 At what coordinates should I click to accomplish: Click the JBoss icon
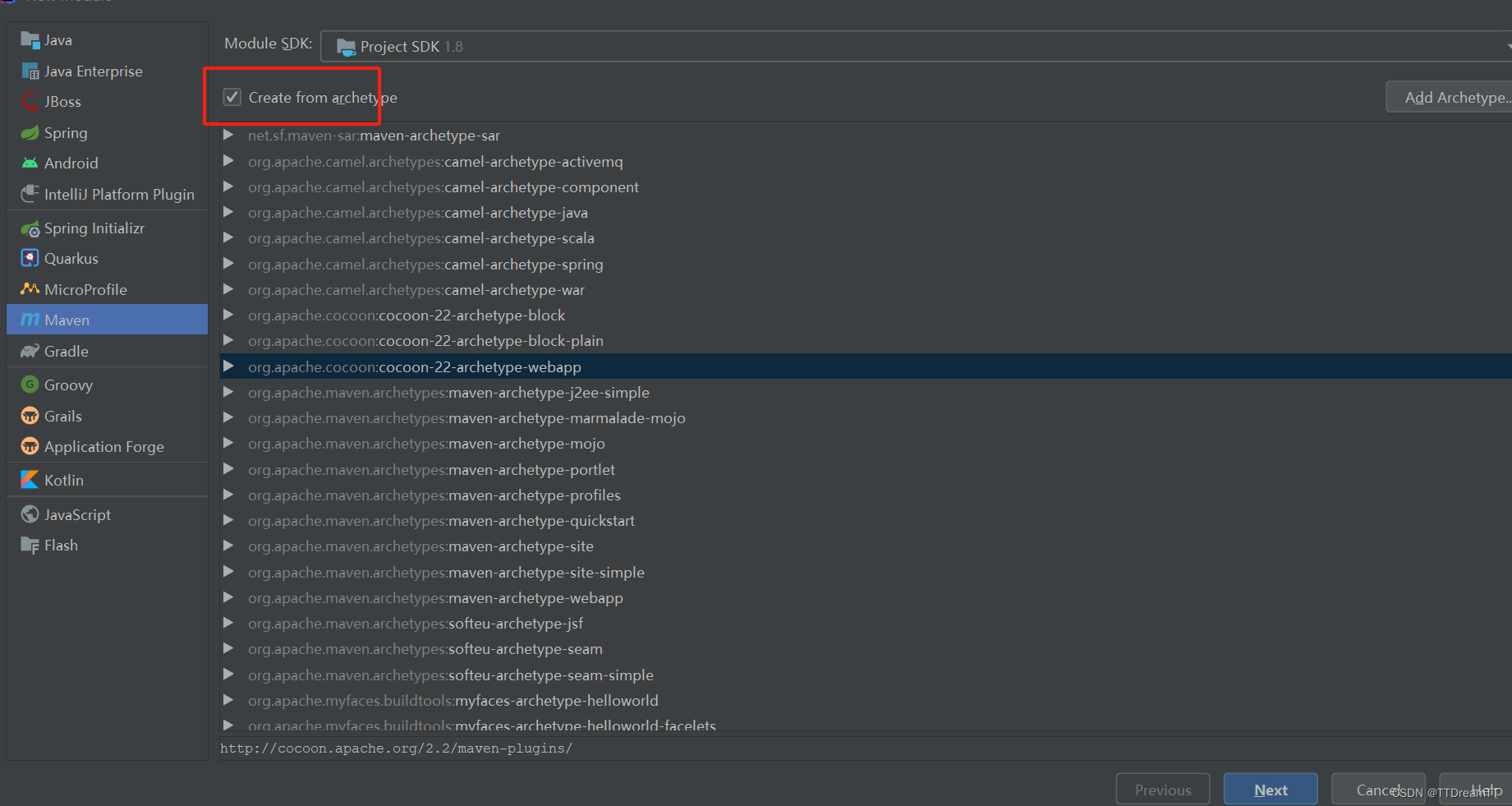pyautogui.click(x=30, y=102)
